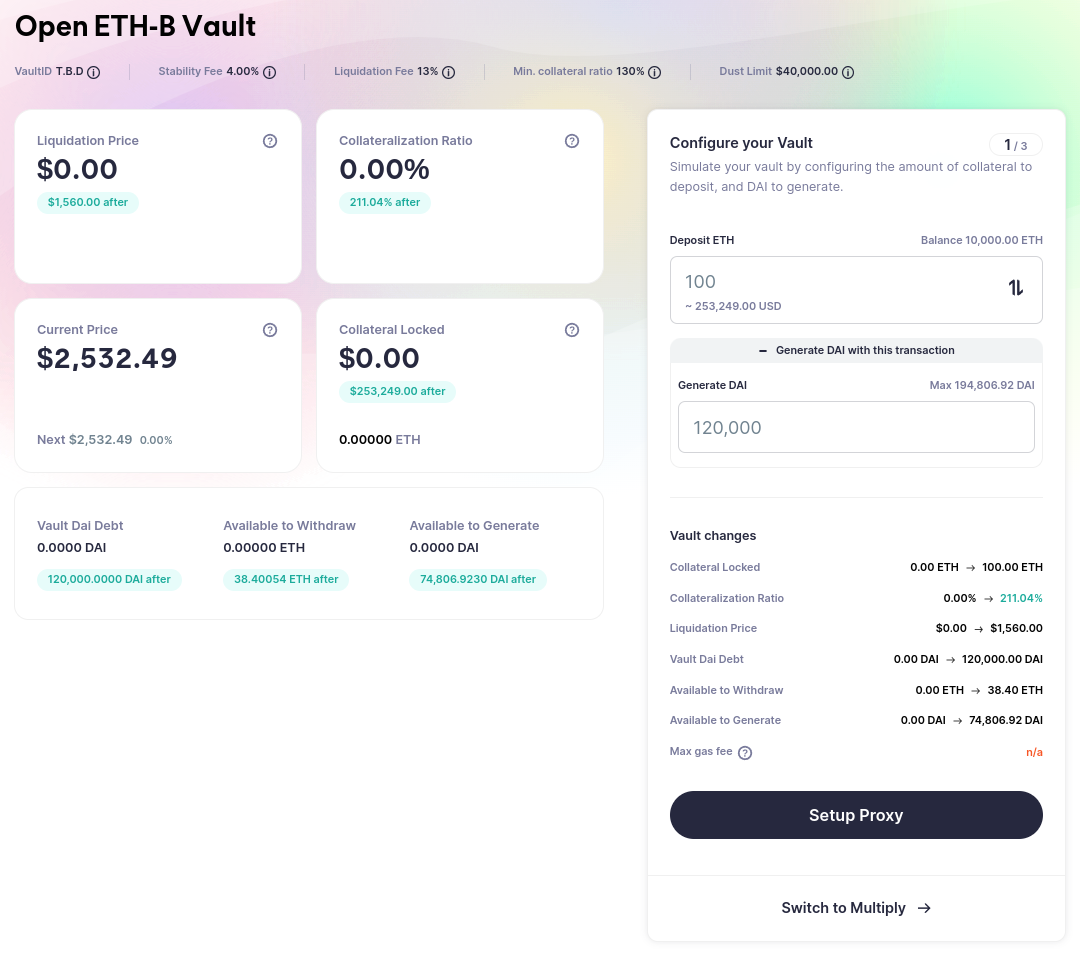Click the 120,000.0000 DAI after badge

click(x=109, y=579)
